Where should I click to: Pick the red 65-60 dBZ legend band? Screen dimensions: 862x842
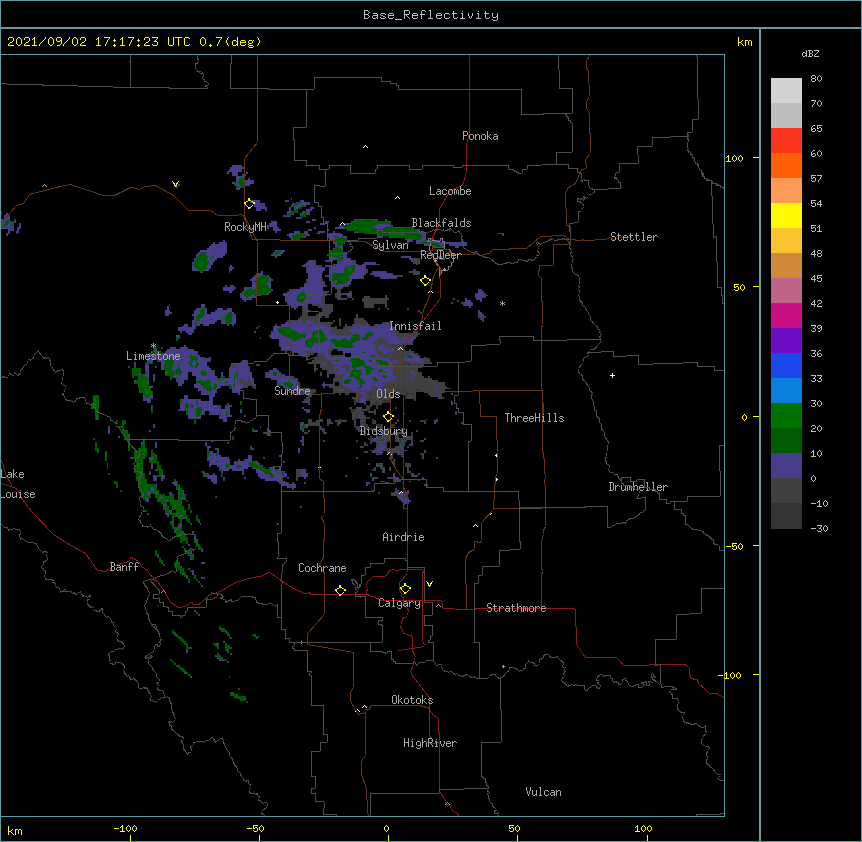tap(786, 141)
